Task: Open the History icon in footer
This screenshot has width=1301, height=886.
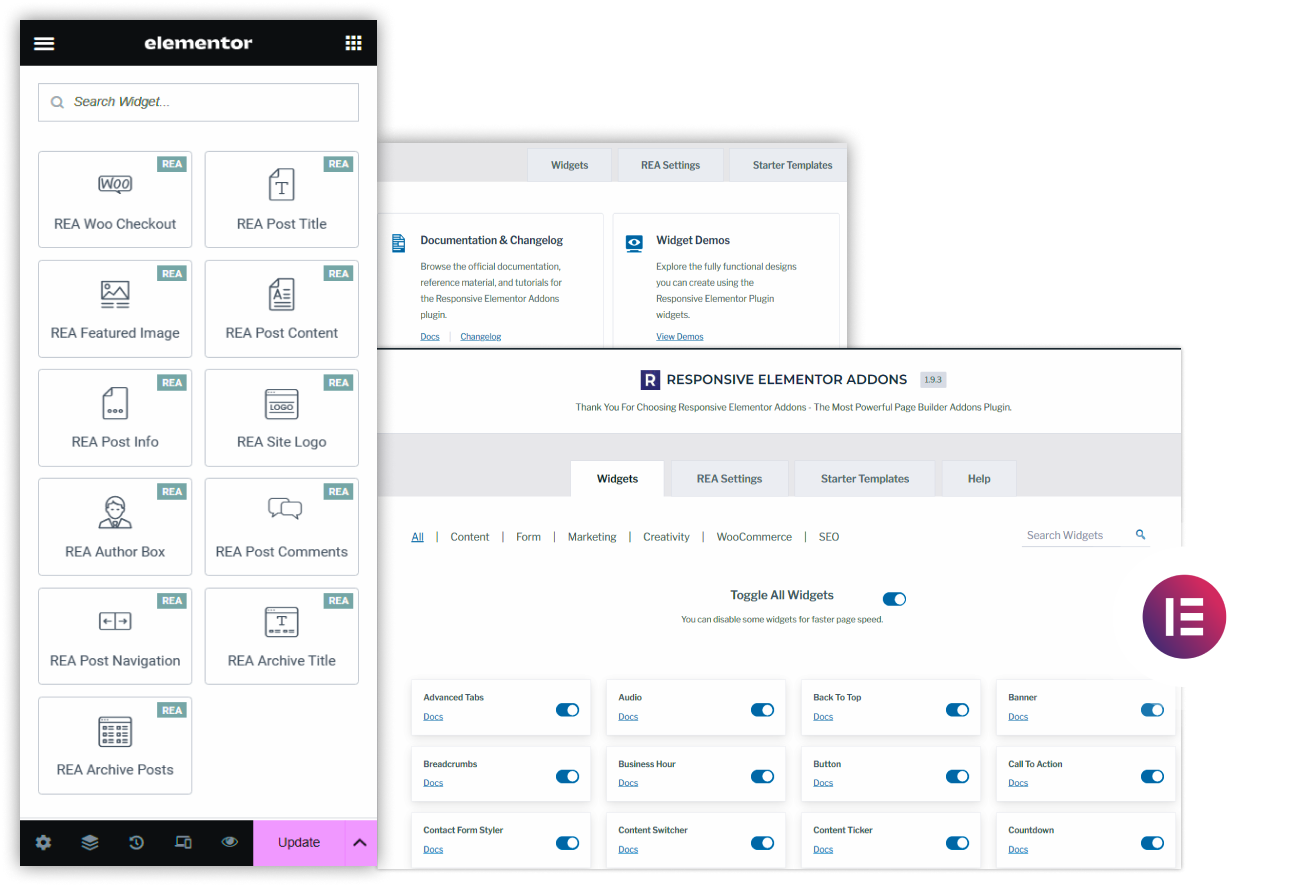Action: click(x=137, y=842)
